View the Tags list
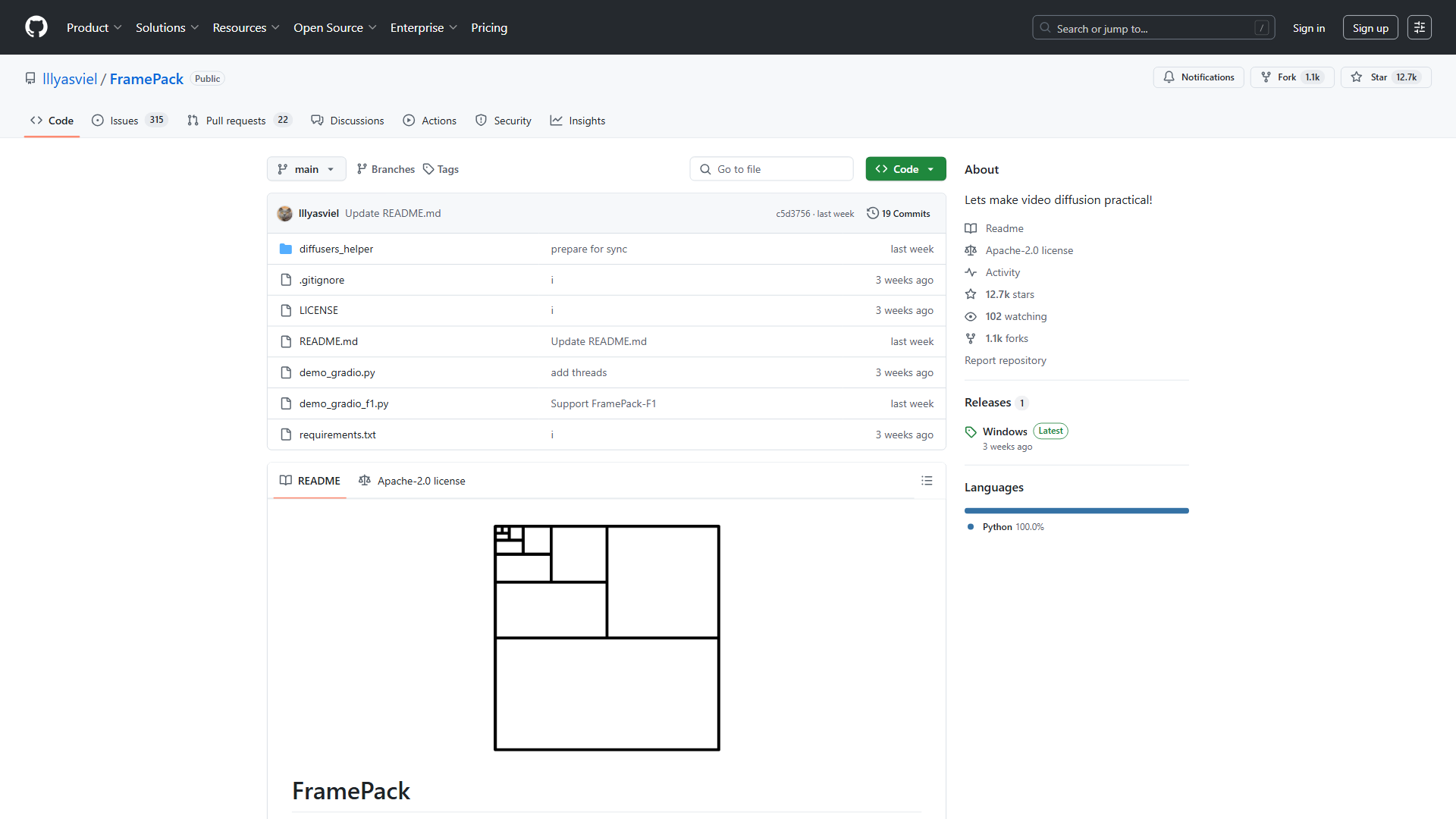The width and height of the screenshot is (1456, 819). (x=441, y=169)
